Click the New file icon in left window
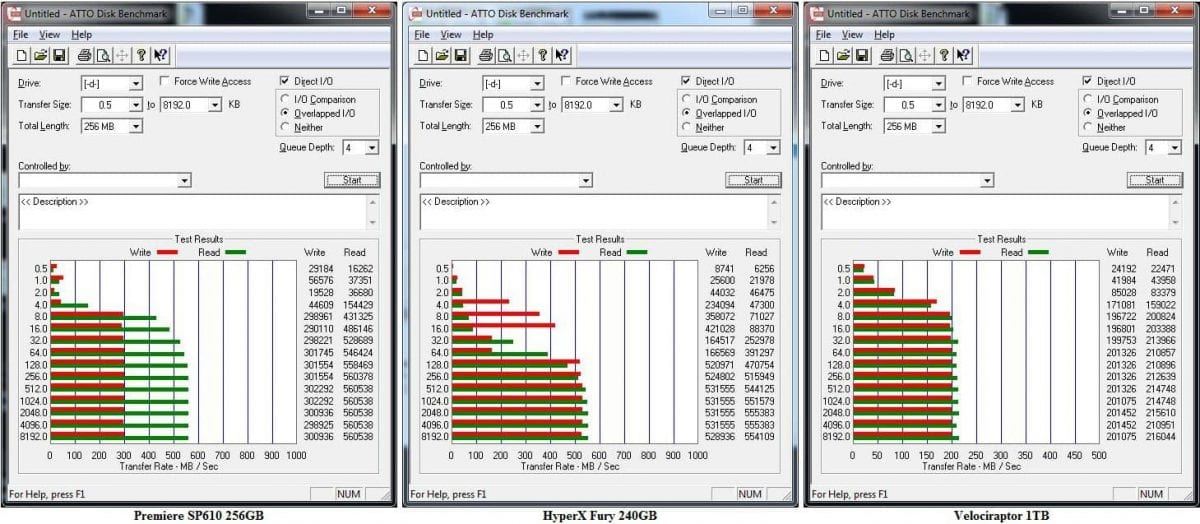This screenshot has height=524, width=1200. click(22, 56)
